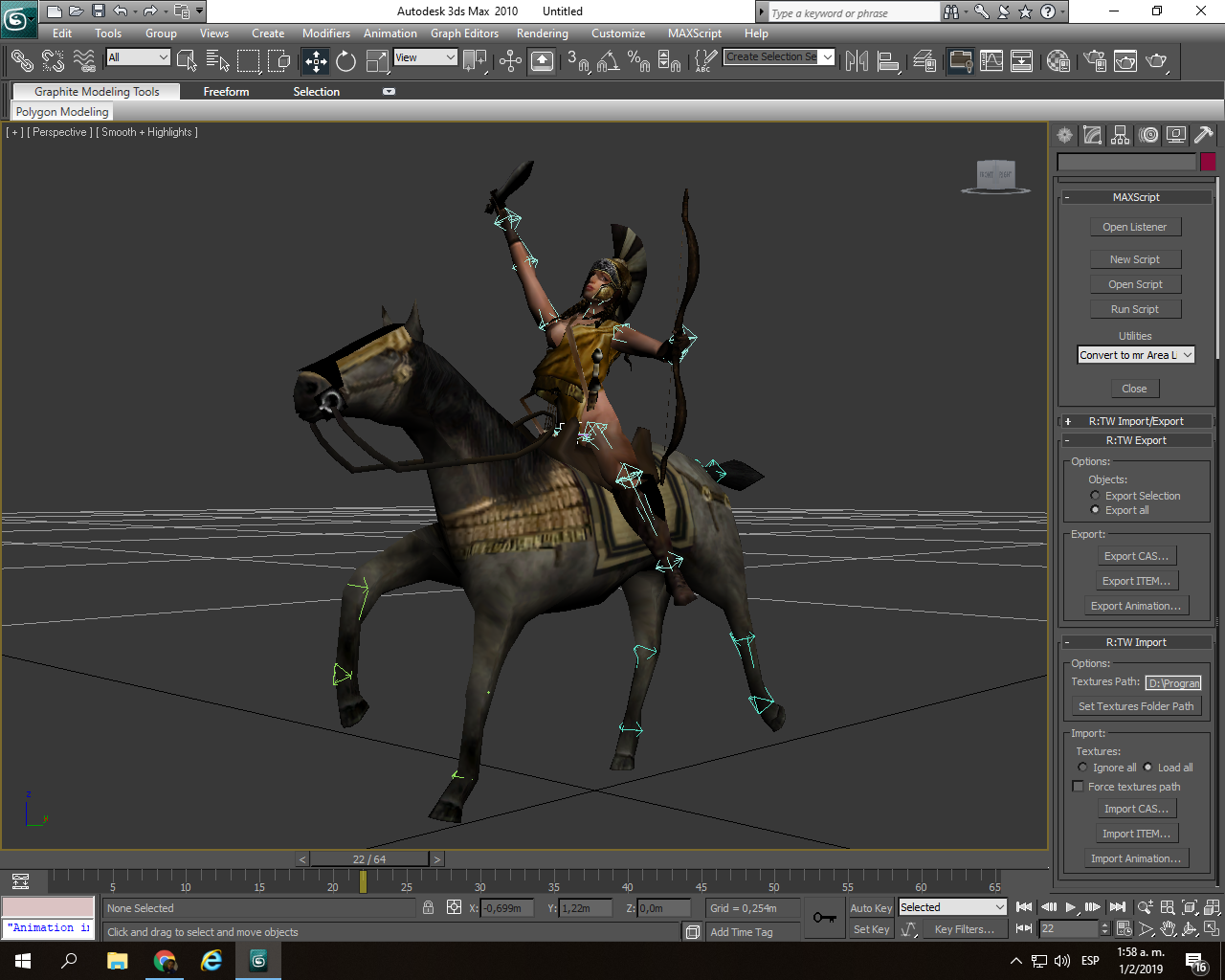
Task: Click the time slider showing 22 / 64
Action: tap(369, 859)
